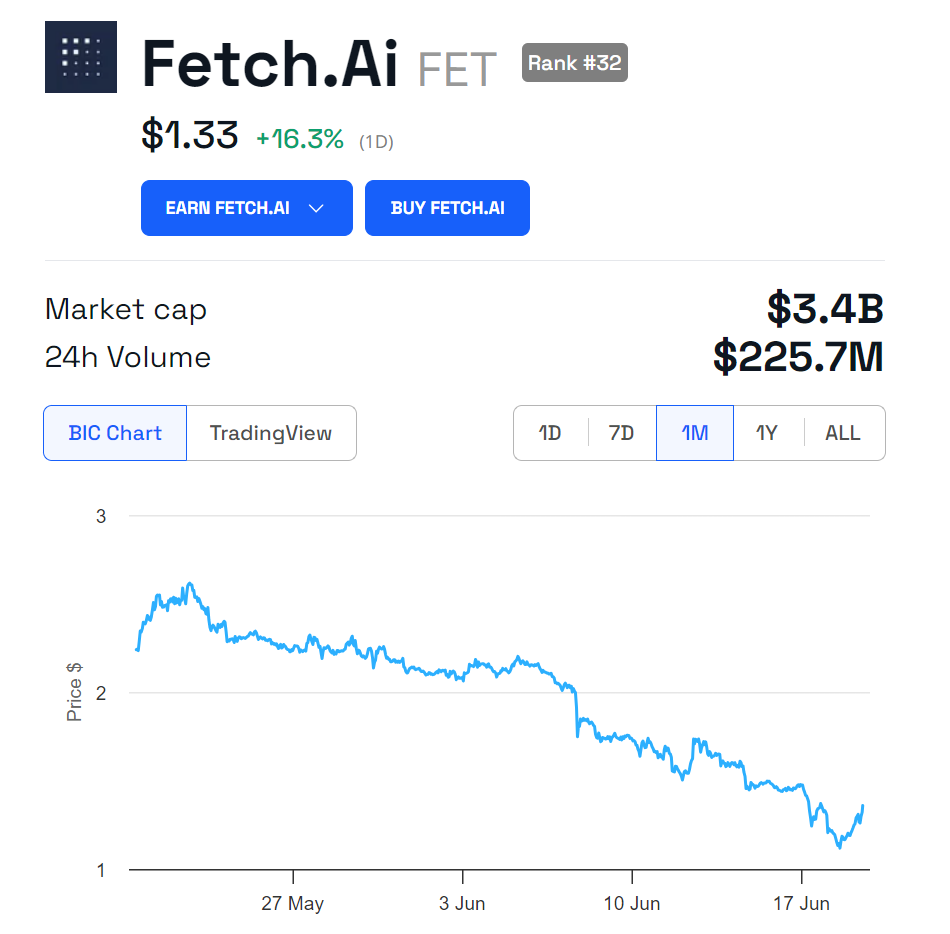Click the 27 May axis label

(x=293, y=903)
